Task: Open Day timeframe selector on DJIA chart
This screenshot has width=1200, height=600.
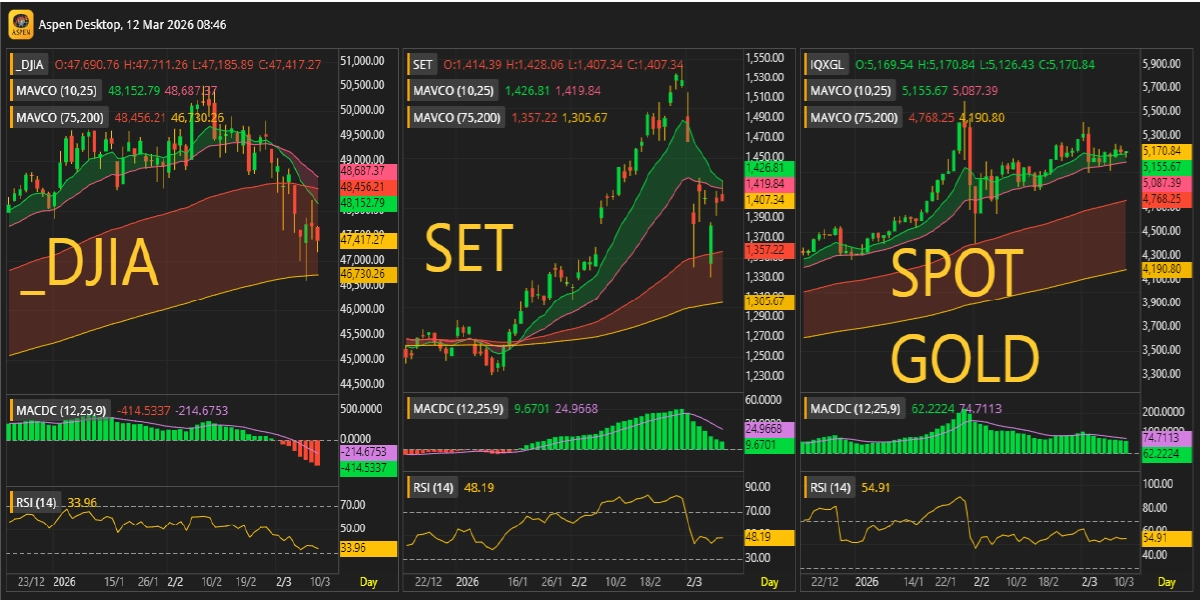Action: click(x=369, y=581)
